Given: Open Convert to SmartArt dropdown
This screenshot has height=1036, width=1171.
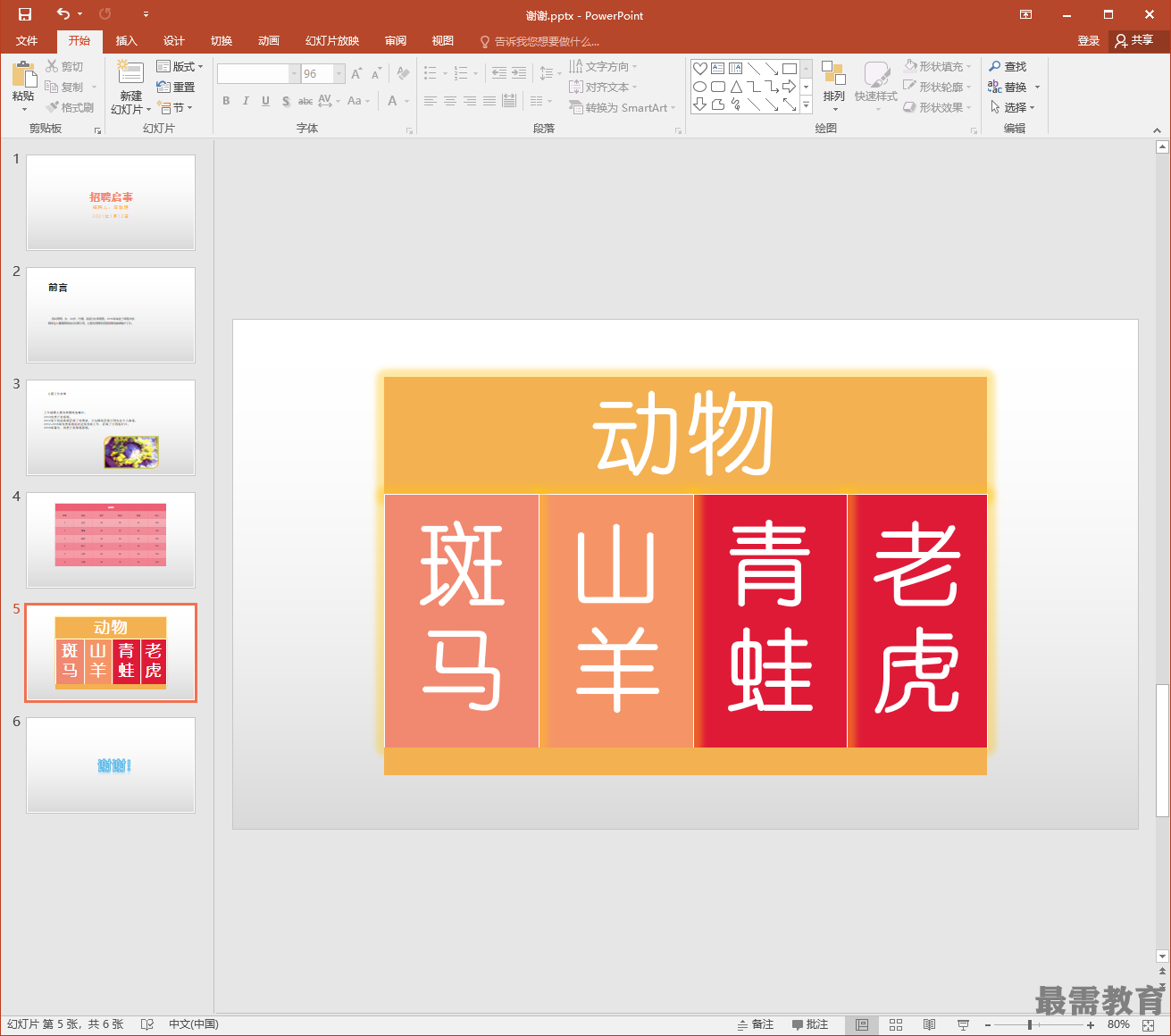Looking at the screenshot, I should point(623,108).
